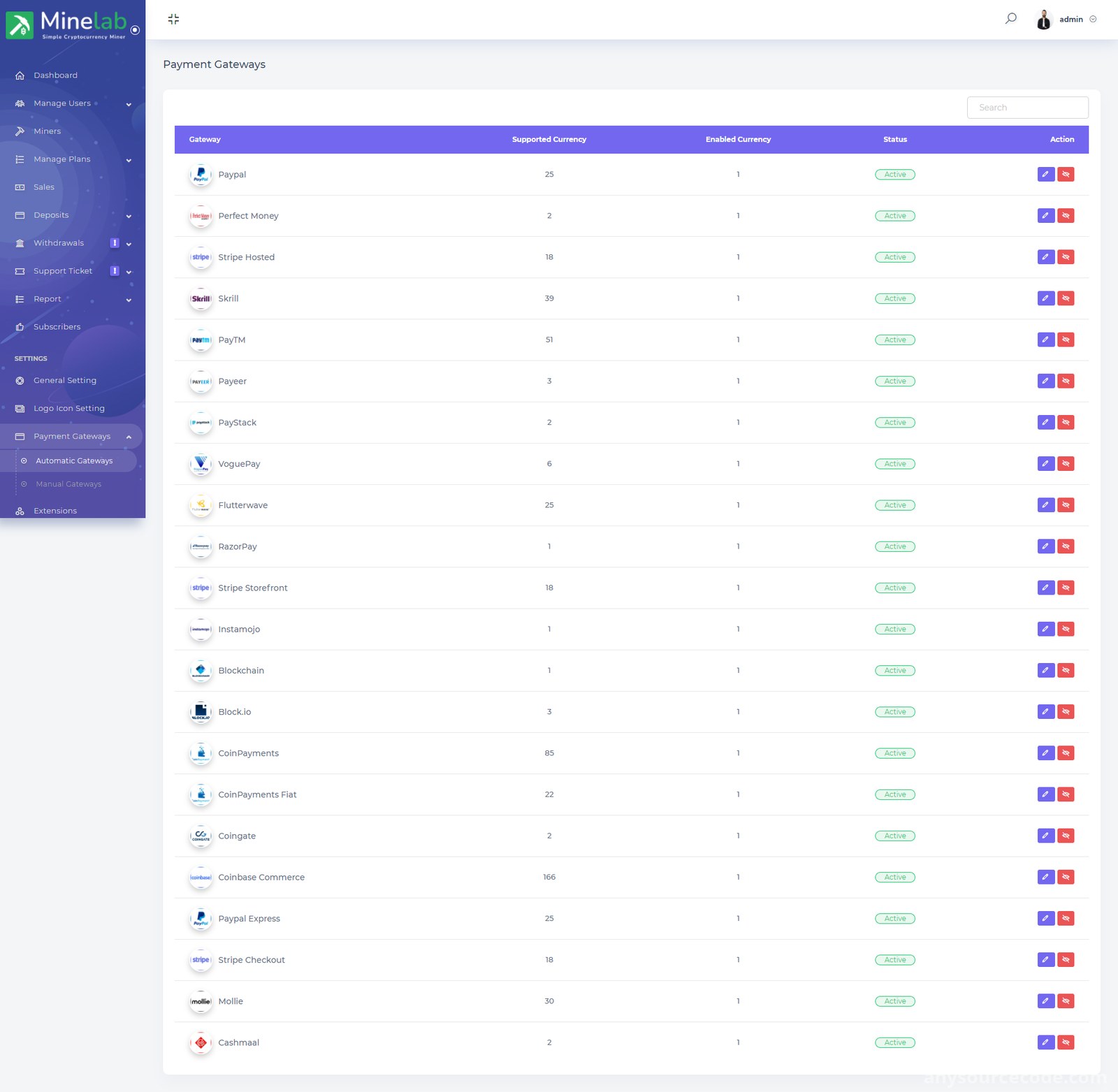This screenshot has width=1118, height=1092.
Task: Click the admin avatar picture
Action: point(1044,20)
